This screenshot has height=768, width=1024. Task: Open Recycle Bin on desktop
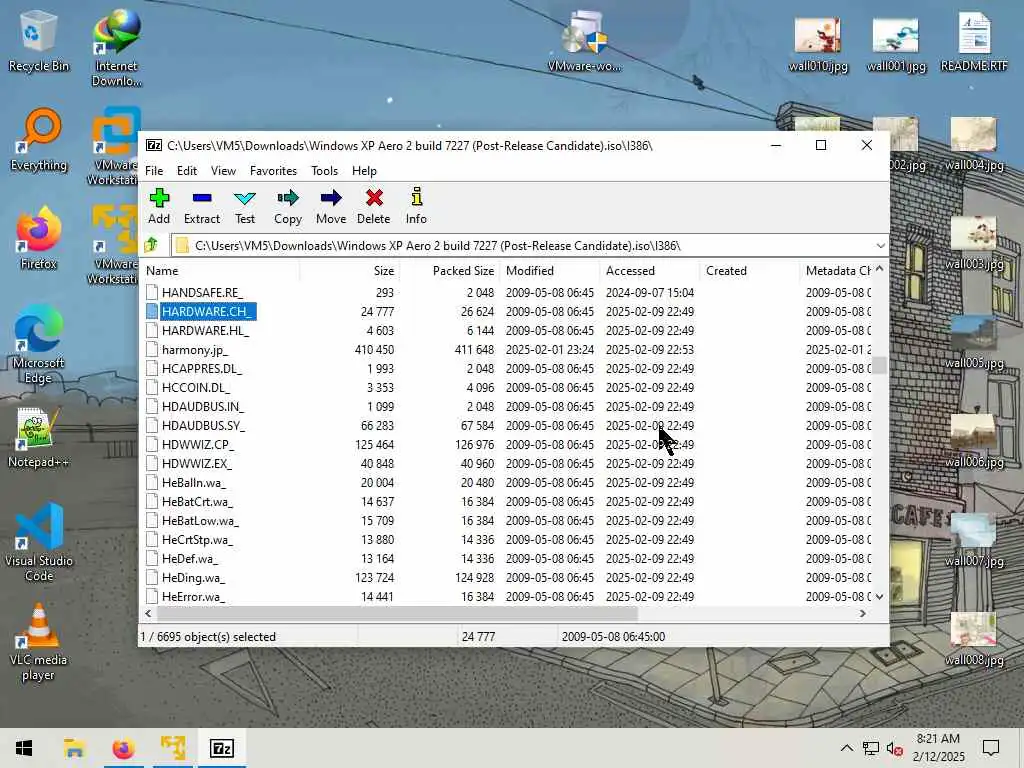tap(38, 40)
